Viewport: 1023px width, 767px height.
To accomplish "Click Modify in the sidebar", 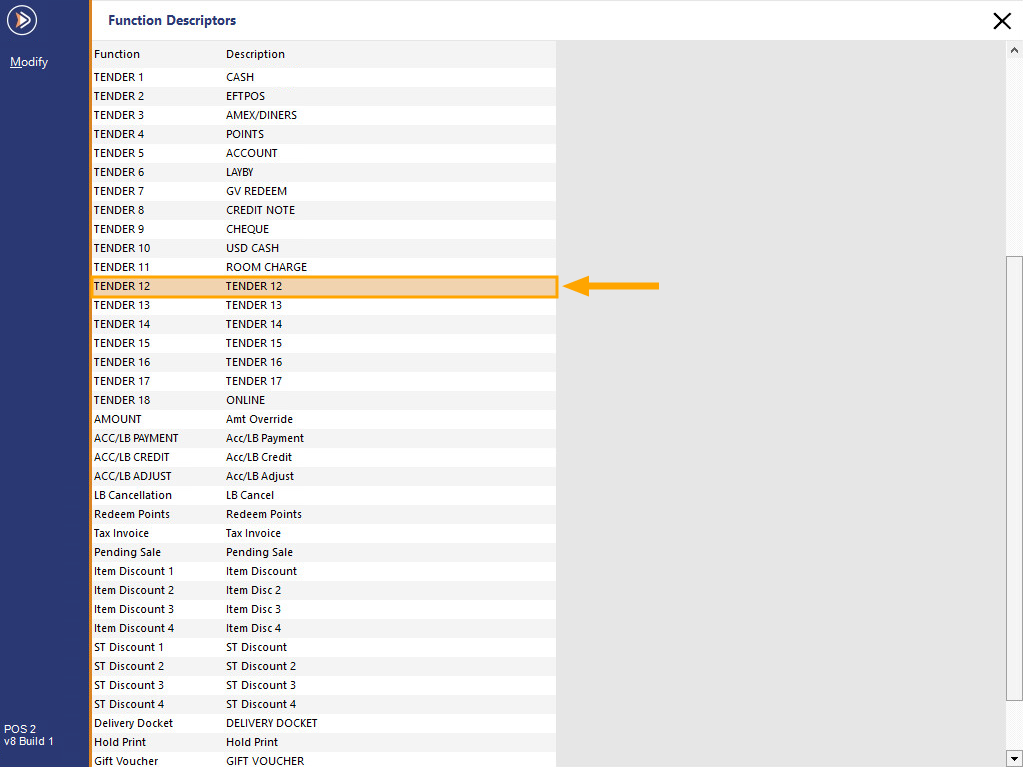I will [29, 62].
